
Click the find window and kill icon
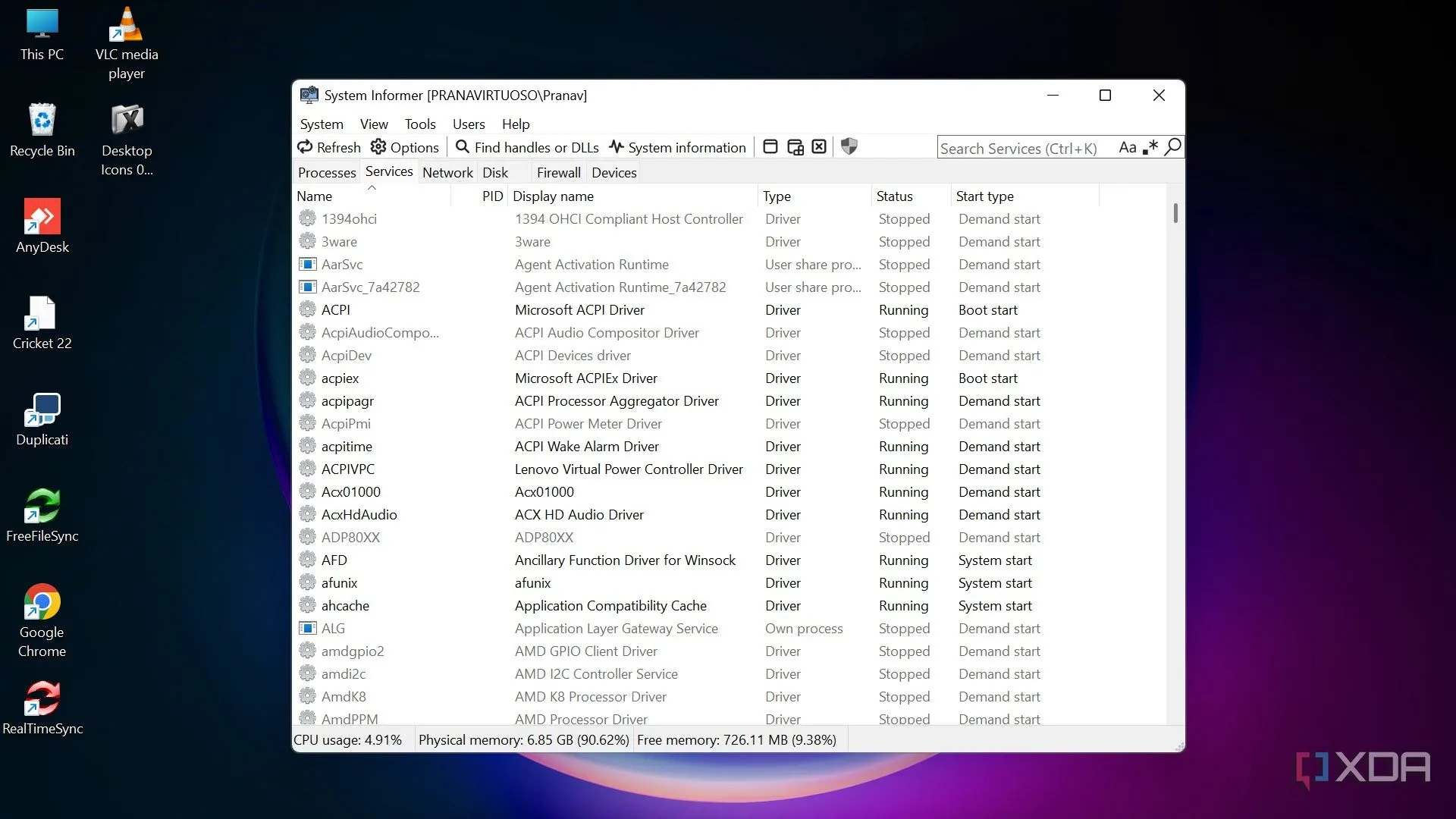819,147
